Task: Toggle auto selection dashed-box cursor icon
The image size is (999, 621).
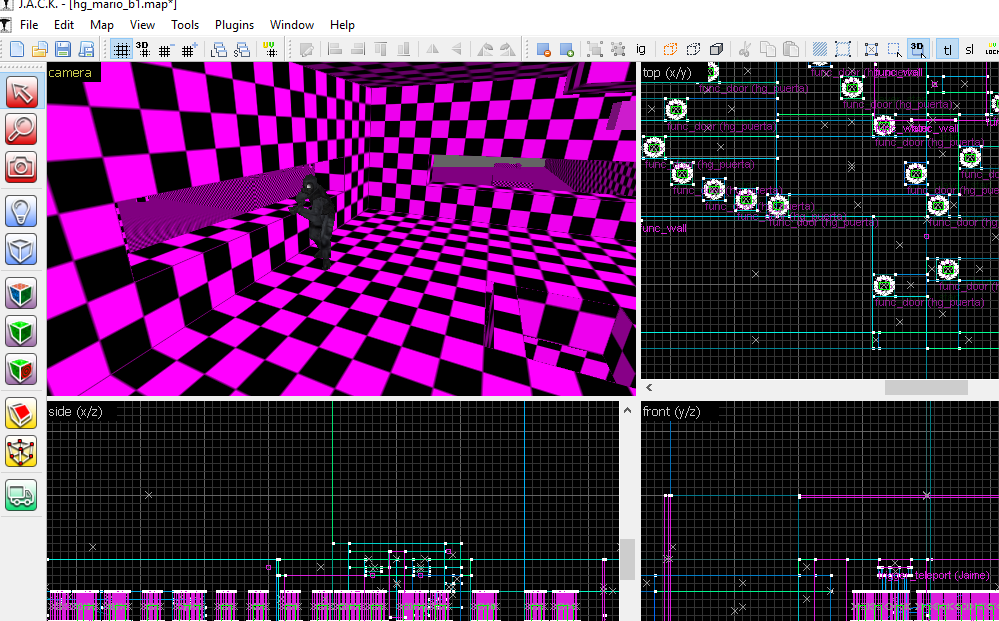Action: [x=895, y=49]
